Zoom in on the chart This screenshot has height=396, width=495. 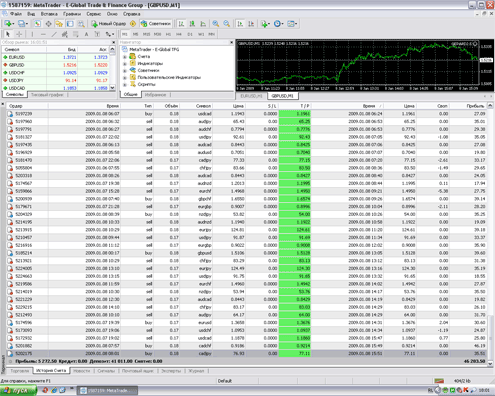click(x=216, y=24)
